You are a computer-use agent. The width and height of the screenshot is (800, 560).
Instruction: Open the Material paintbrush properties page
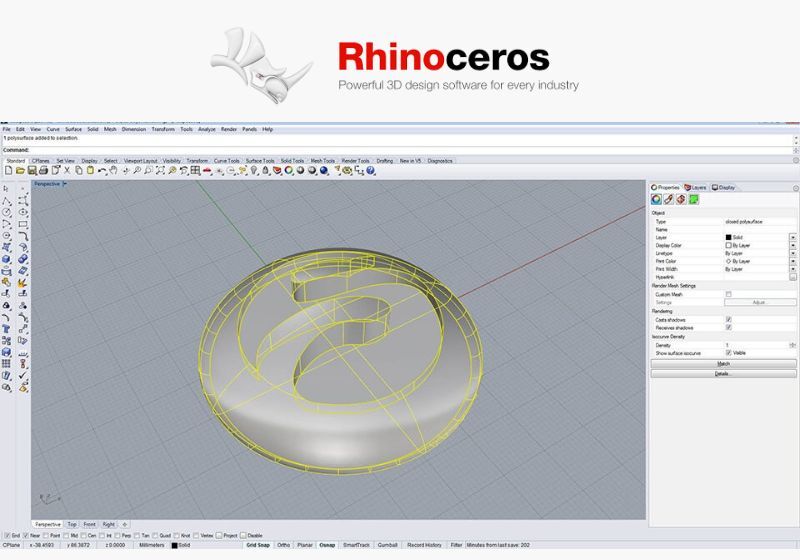[668, 199]
